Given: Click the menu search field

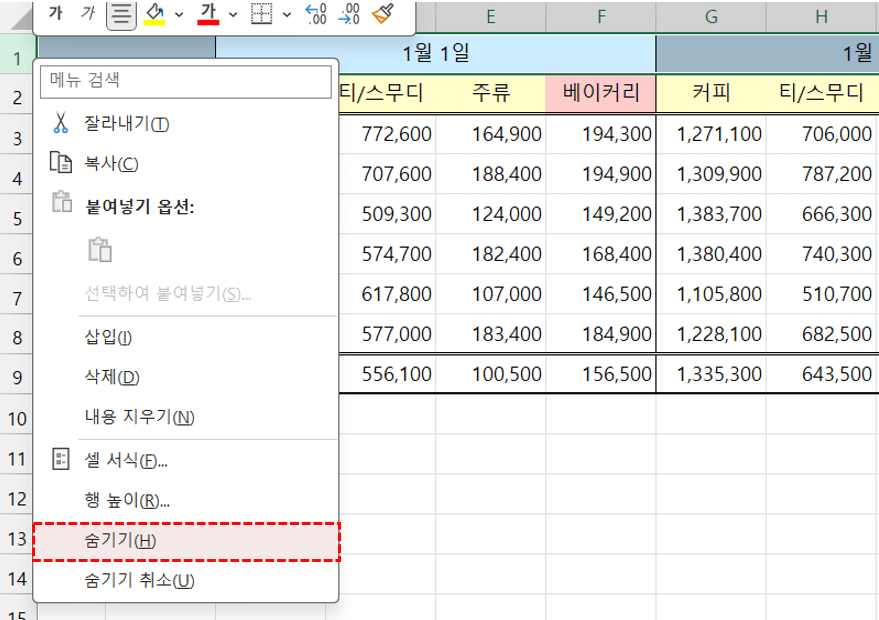Looking at the screenshot, I should [x=185, y=81].
